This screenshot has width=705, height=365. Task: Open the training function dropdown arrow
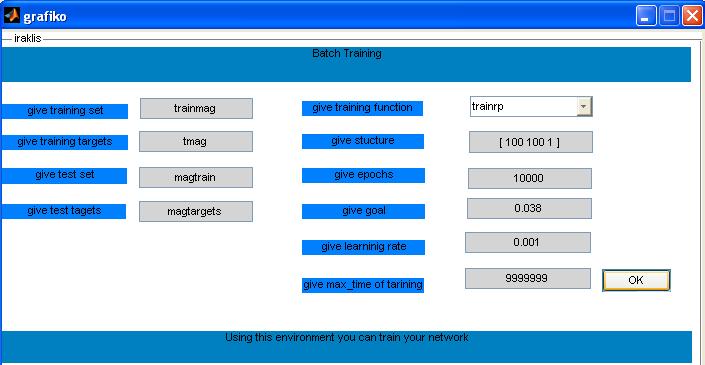pyautogui.click(x=584, y=107)
